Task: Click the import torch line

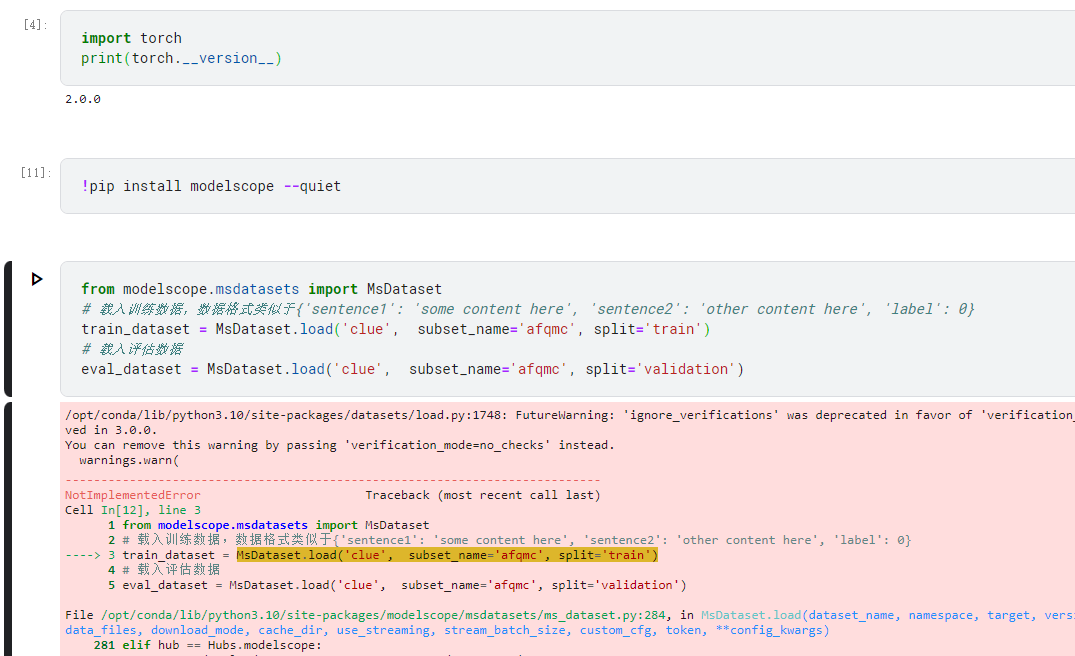Action: (x=132, y=38)
